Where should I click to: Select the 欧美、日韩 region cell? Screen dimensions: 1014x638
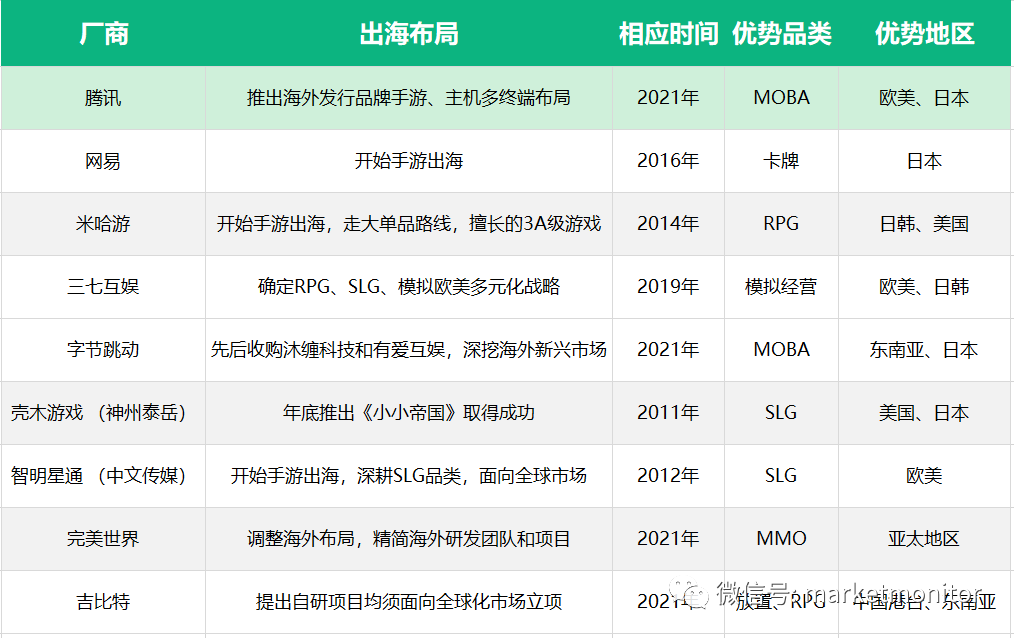pyautogui.click(x=924, y=286)
